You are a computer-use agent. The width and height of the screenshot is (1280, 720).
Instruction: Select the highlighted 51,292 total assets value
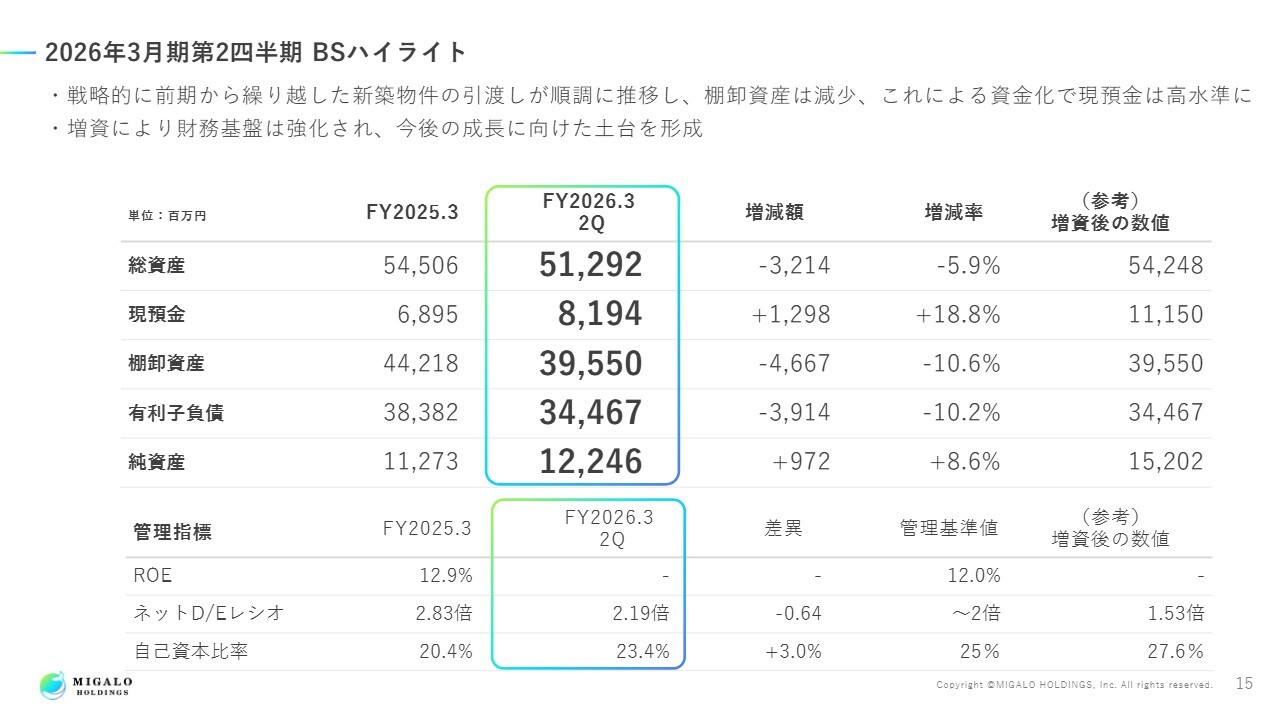(x=590, y=265)
